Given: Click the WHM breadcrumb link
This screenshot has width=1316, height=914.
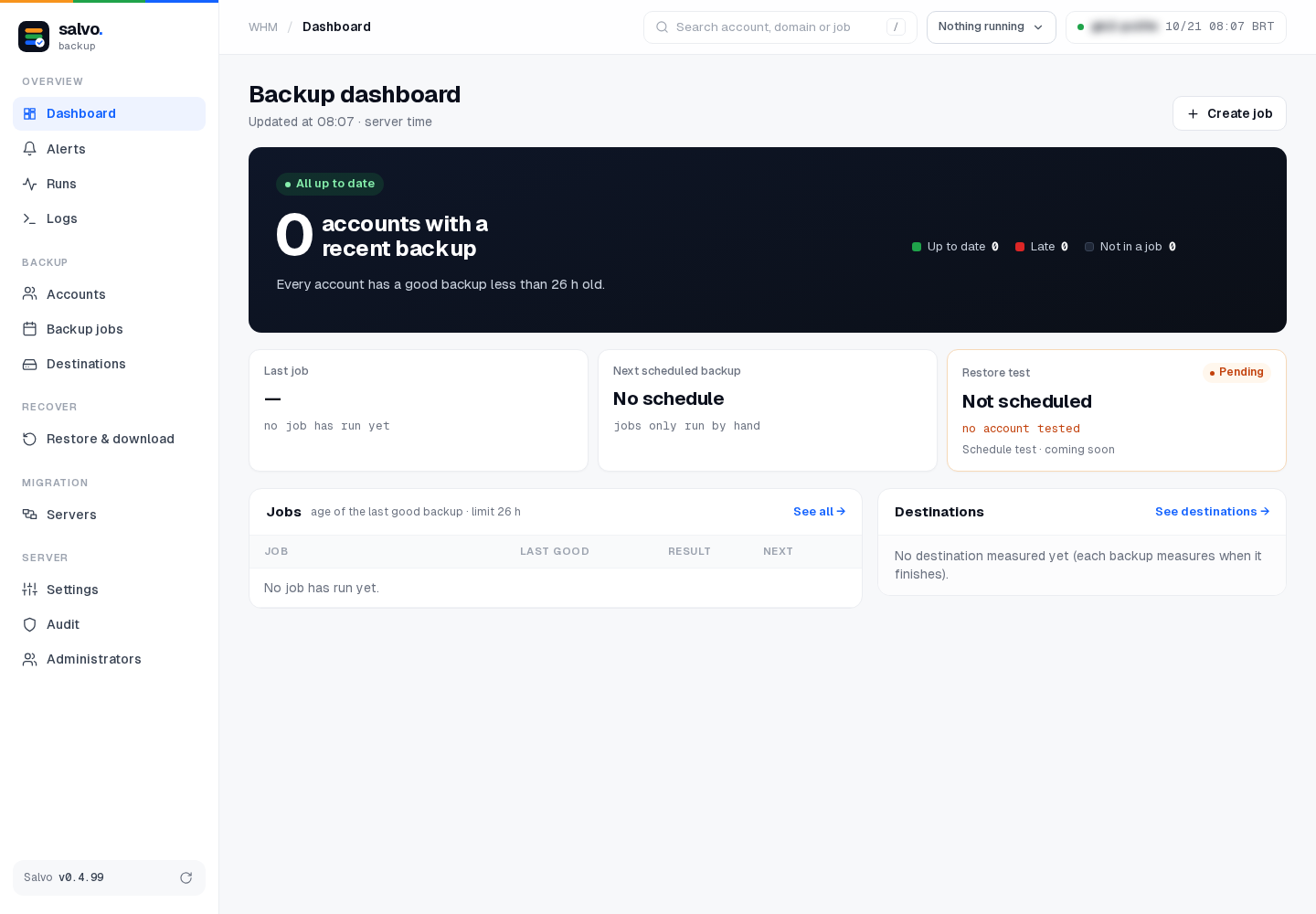Looking at the screenshot, I should (263, 27).
